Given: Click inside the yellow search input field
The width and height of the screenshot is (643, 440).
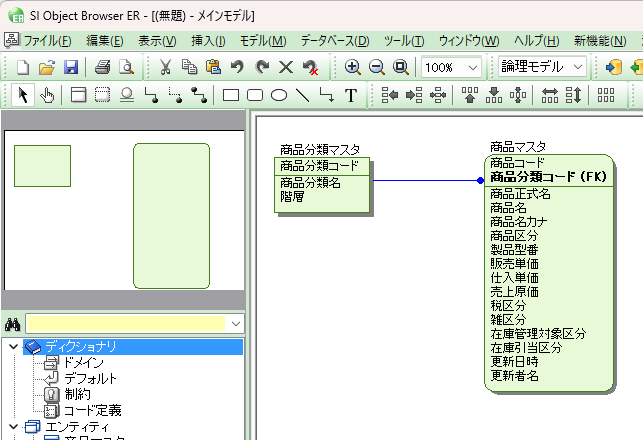Looking at the screenshot, I should pos(126,324).
